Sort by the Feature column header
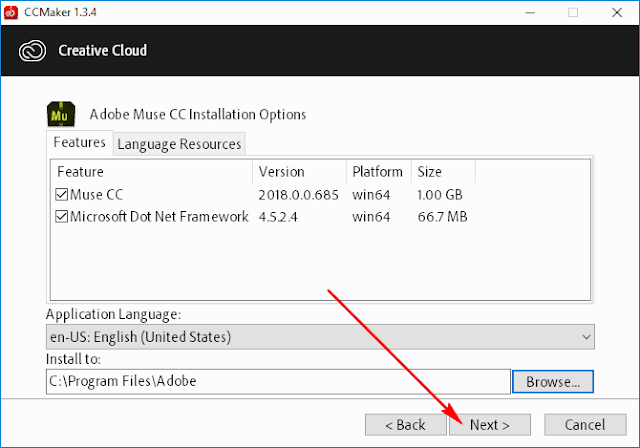The width and height of the screenshot is (640, 448). click(x=152, y=172)
